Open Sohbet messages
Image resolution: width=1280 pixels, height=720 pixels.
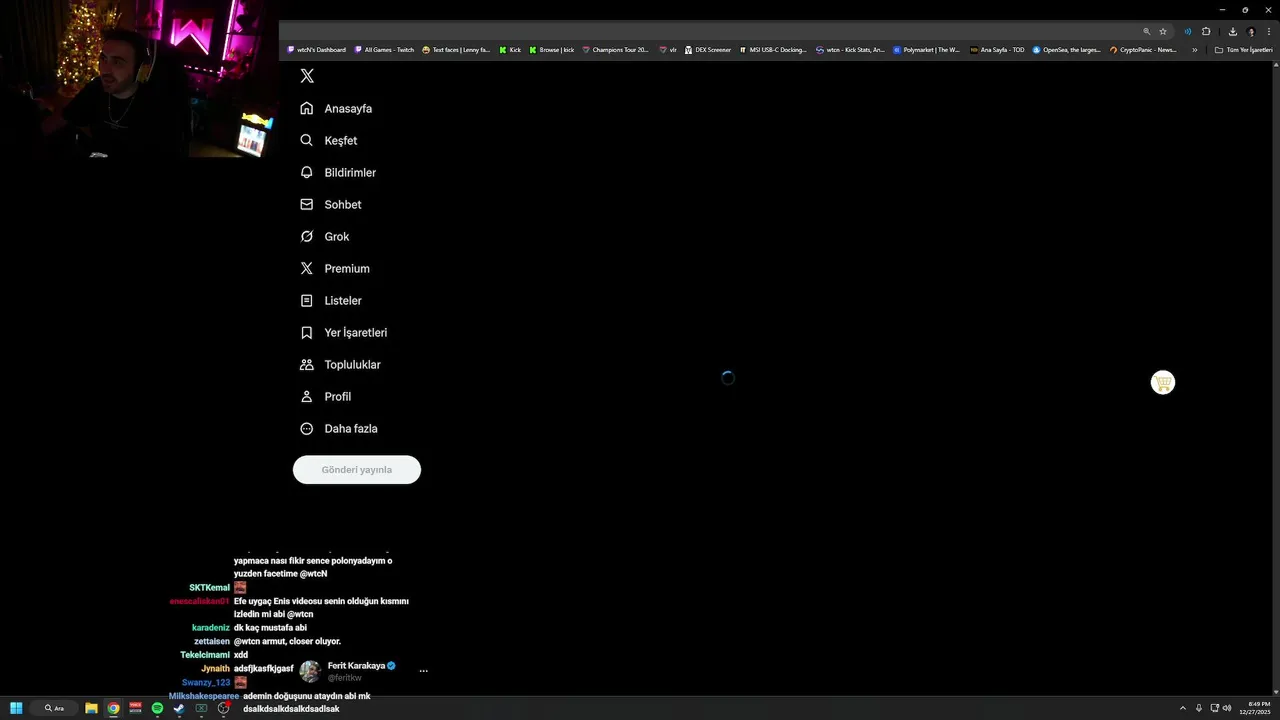[x=331, y=204]
